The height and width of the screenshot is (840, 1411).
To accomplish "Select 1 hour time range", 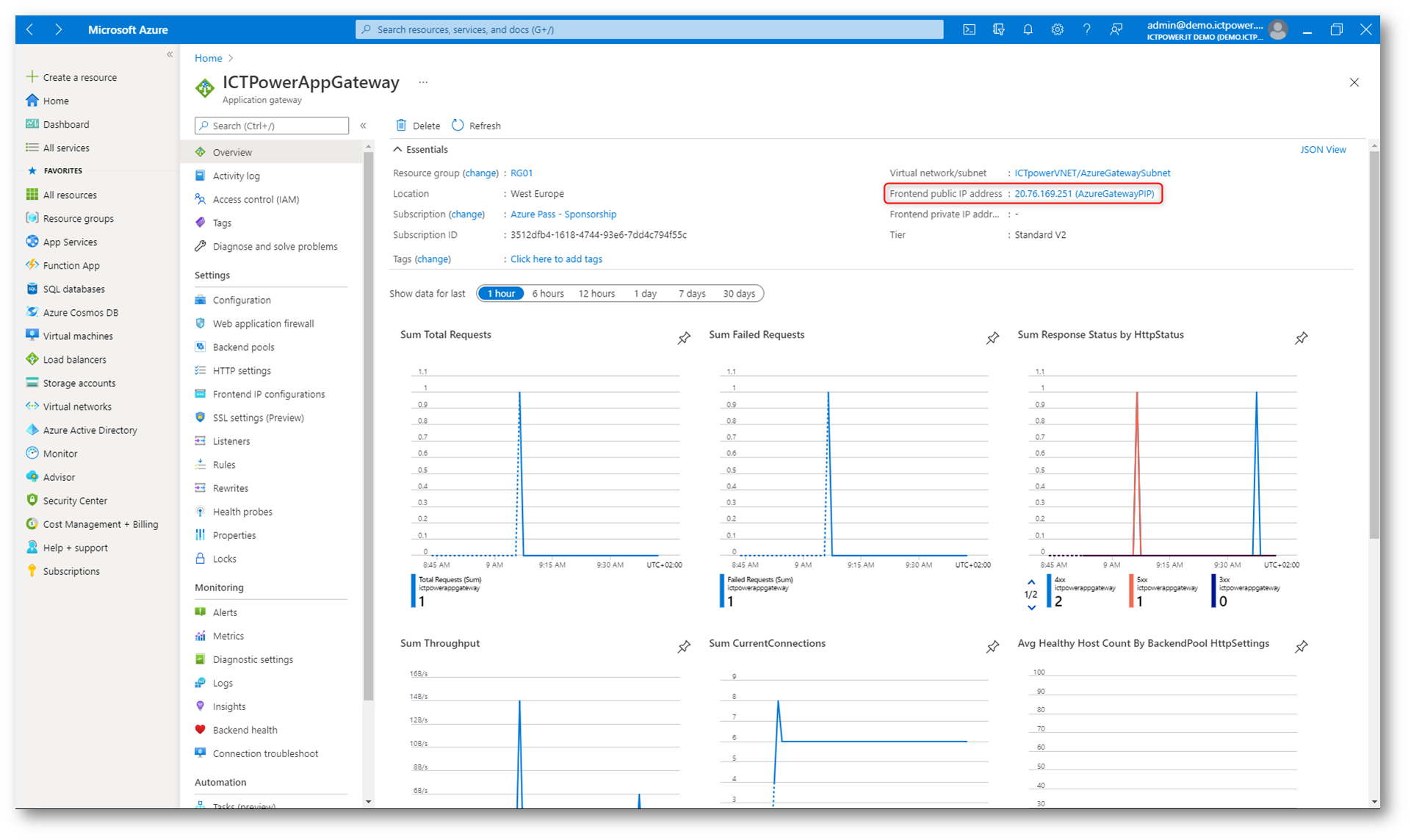I will coord(501,294).
